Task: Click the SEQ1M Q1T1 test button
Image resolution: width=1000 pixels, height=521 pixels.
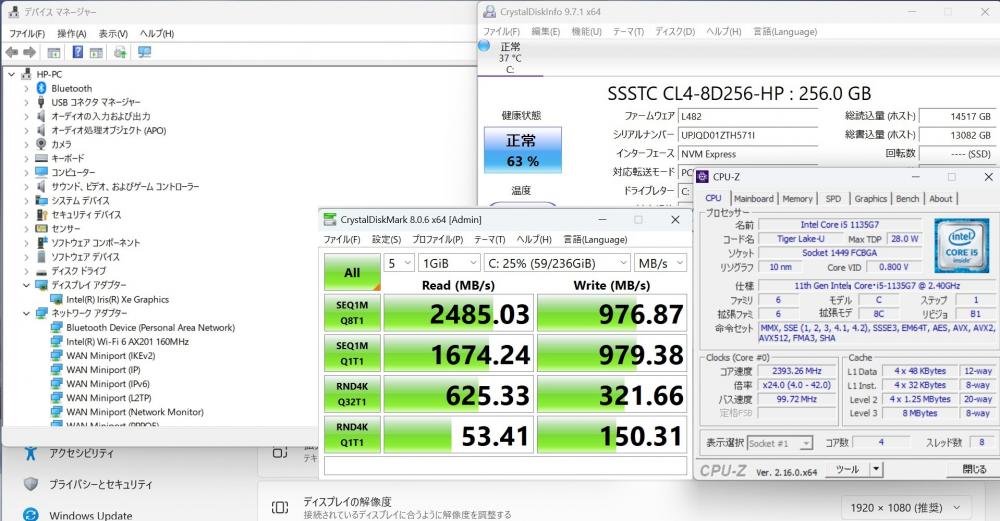Action: pyautogui.click(x=352, y=353)
